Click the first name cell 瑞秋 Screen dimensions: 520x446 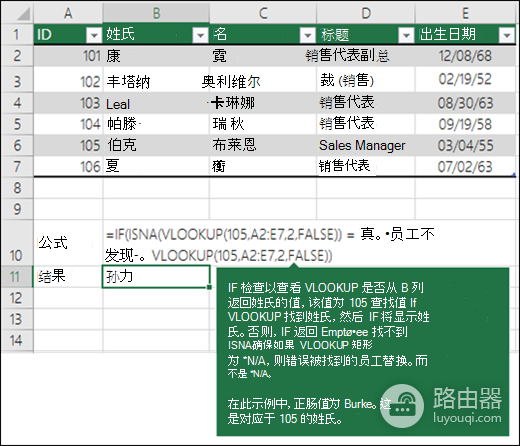[263, 124]
